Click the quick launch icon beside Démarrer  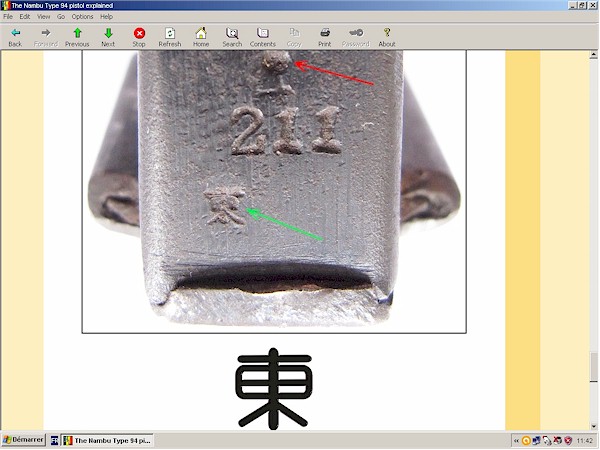point(54,440)
